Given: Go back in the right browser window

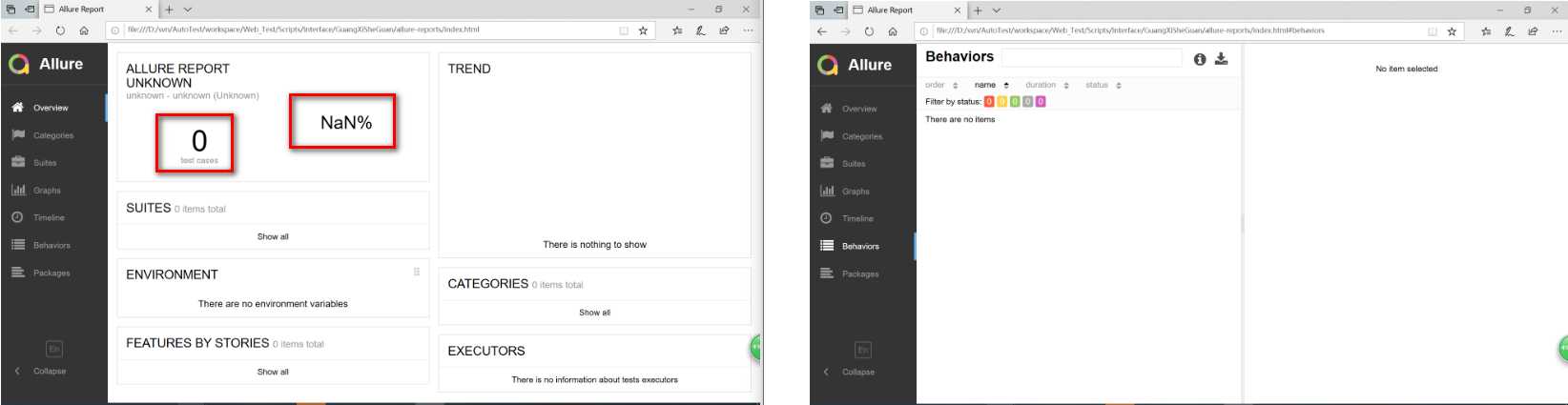Looking at the screenshot, I should tap(822, 31).
